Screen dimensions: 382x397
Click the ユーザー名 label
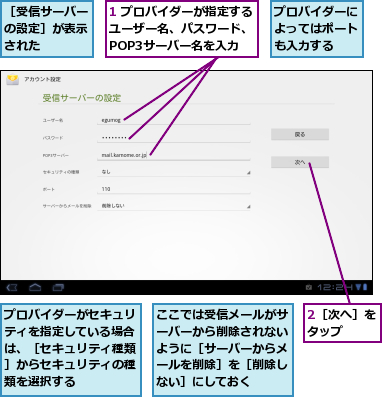point(53,120)
